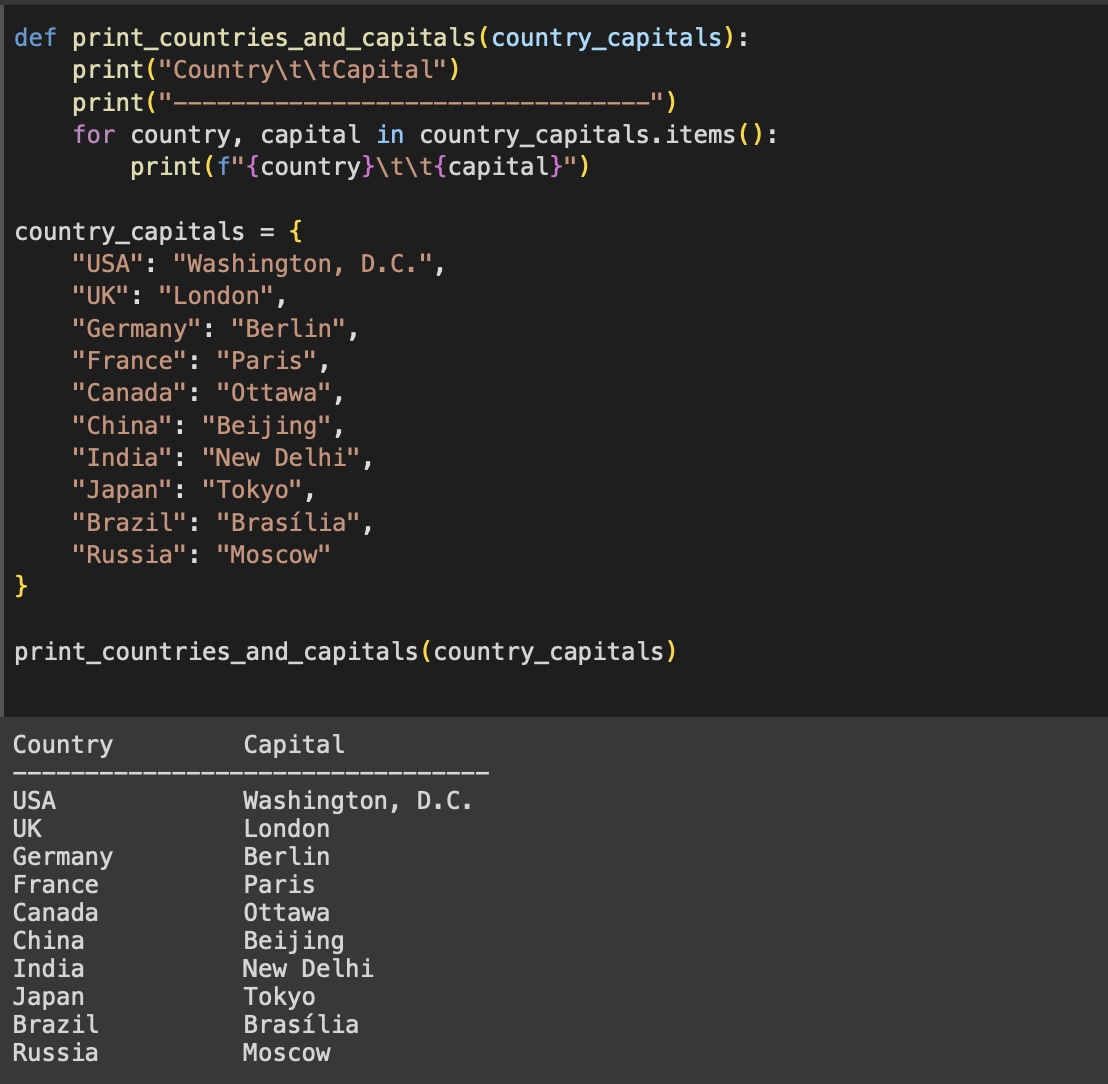The image size is (1108, 1084).
Task: Select the country_capitals parameter name
Action: coord(610,37)
